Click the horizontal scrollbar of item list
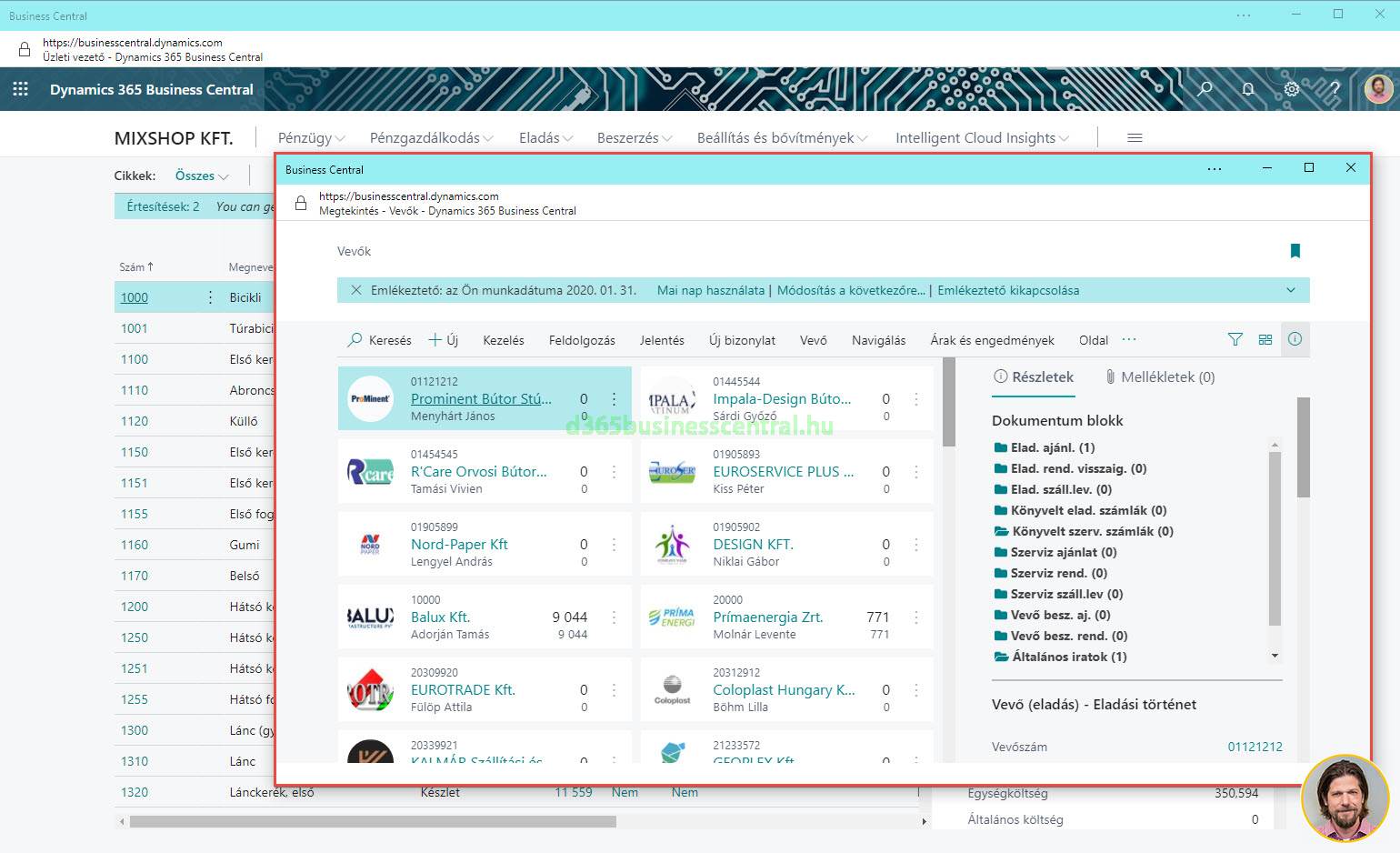This screenshot has width=1400, height=853. (x=373, y=821)
